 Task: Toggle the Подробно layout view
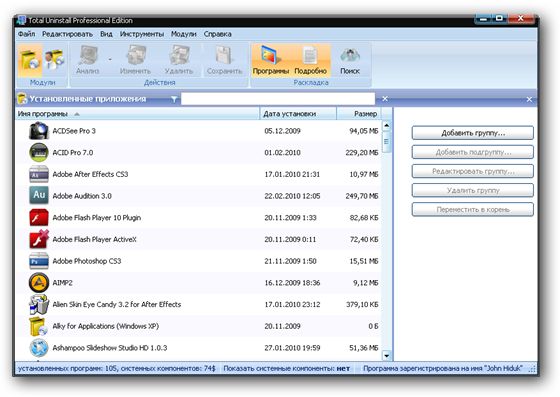(x=310, y=60)
